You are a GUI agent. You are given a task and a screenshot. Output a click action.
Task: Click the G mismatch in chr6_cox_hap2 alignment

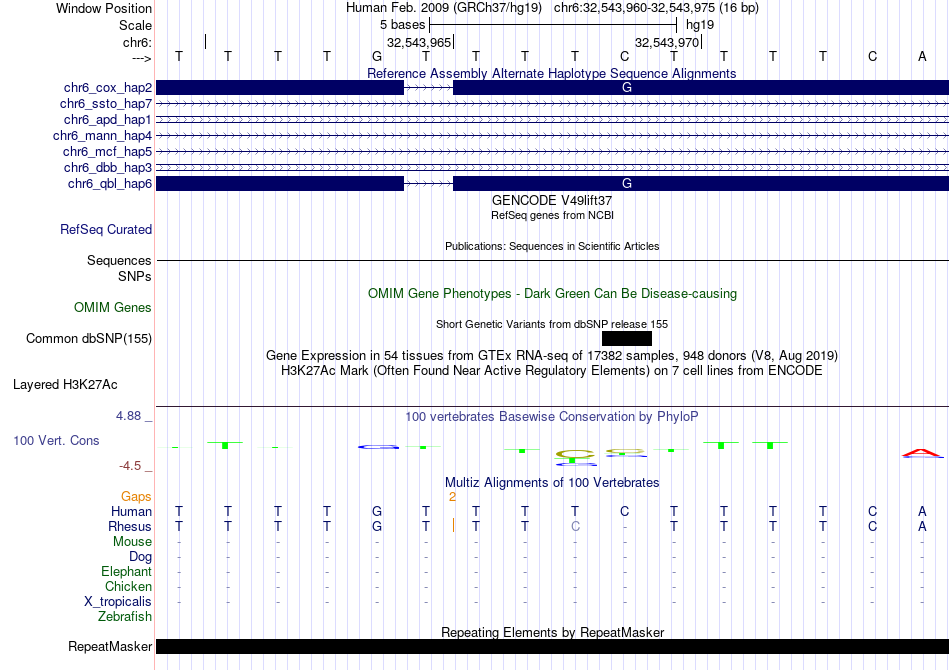click(626, 88)
